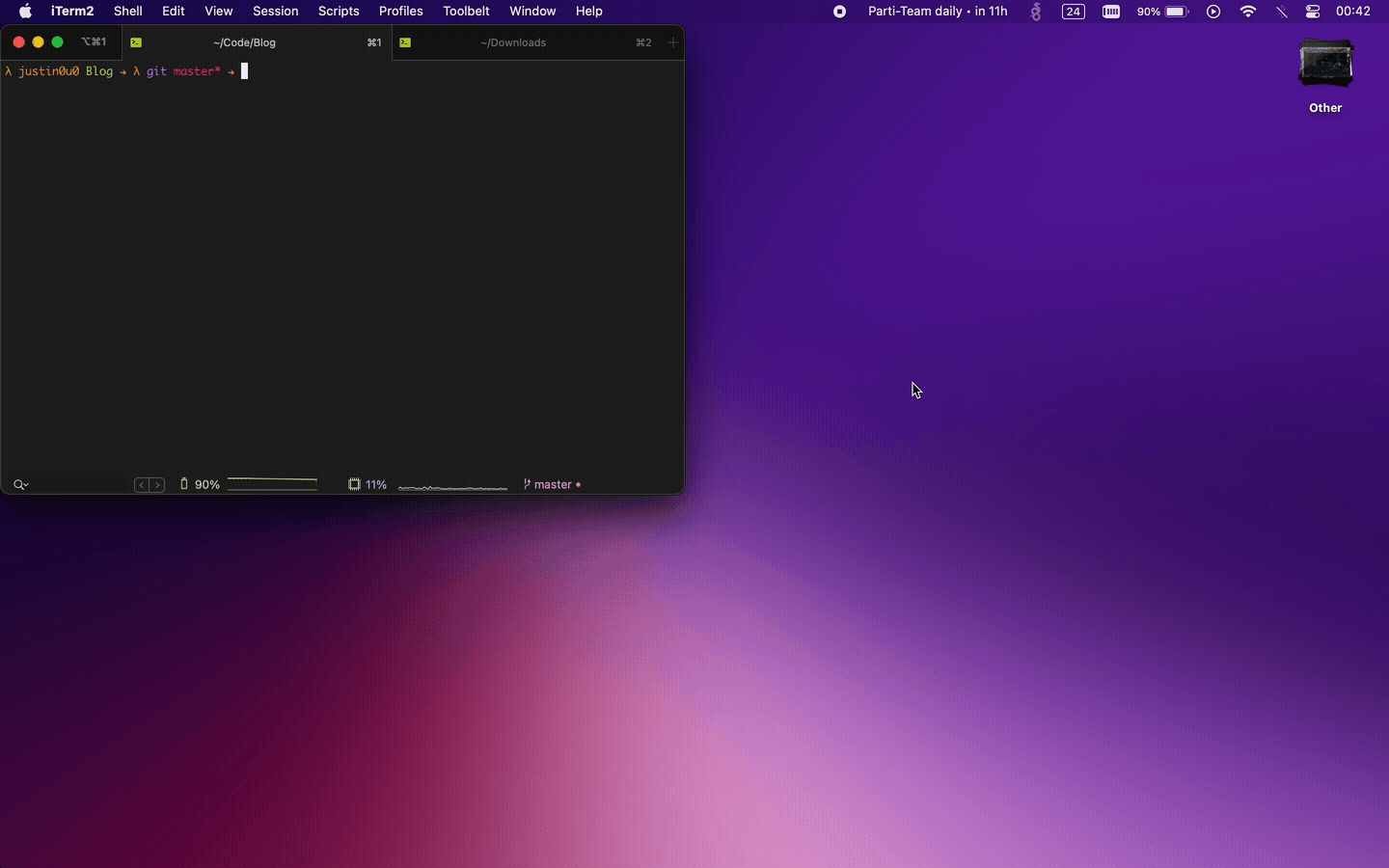Click the back arrow in iTerm2 status bar
The height and width of the screenshot is (868, 1389).
pos(142,484)
